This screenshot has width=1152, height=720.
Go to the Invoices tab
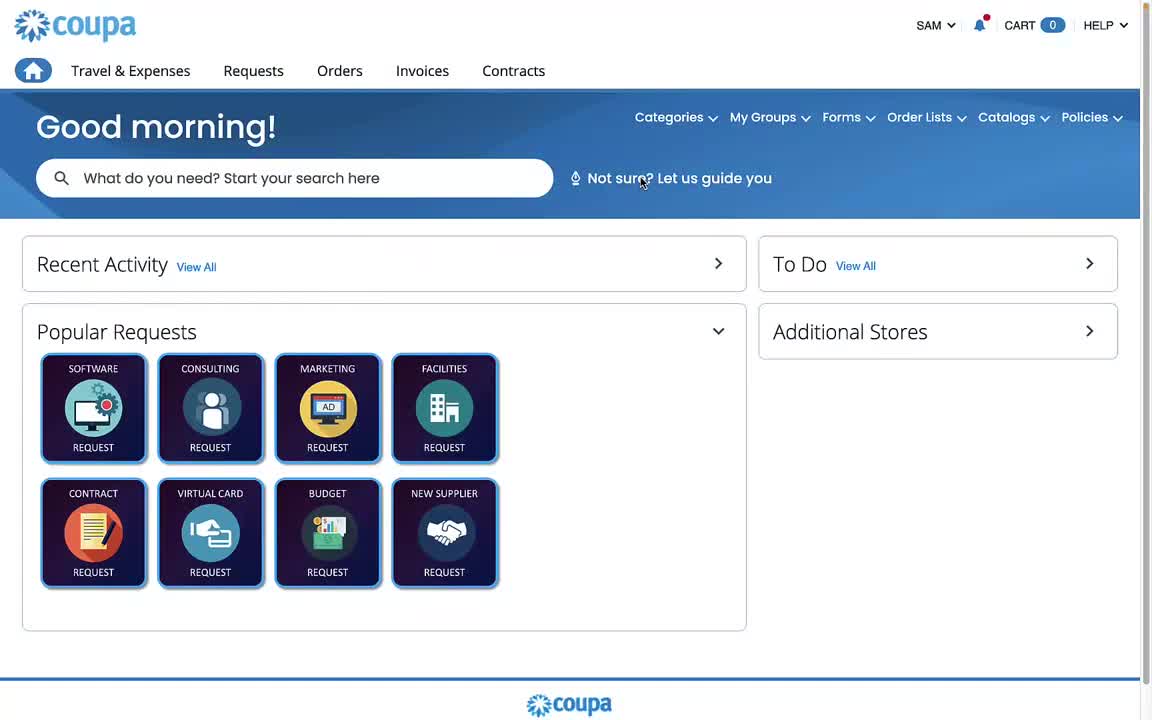(422, 71)
